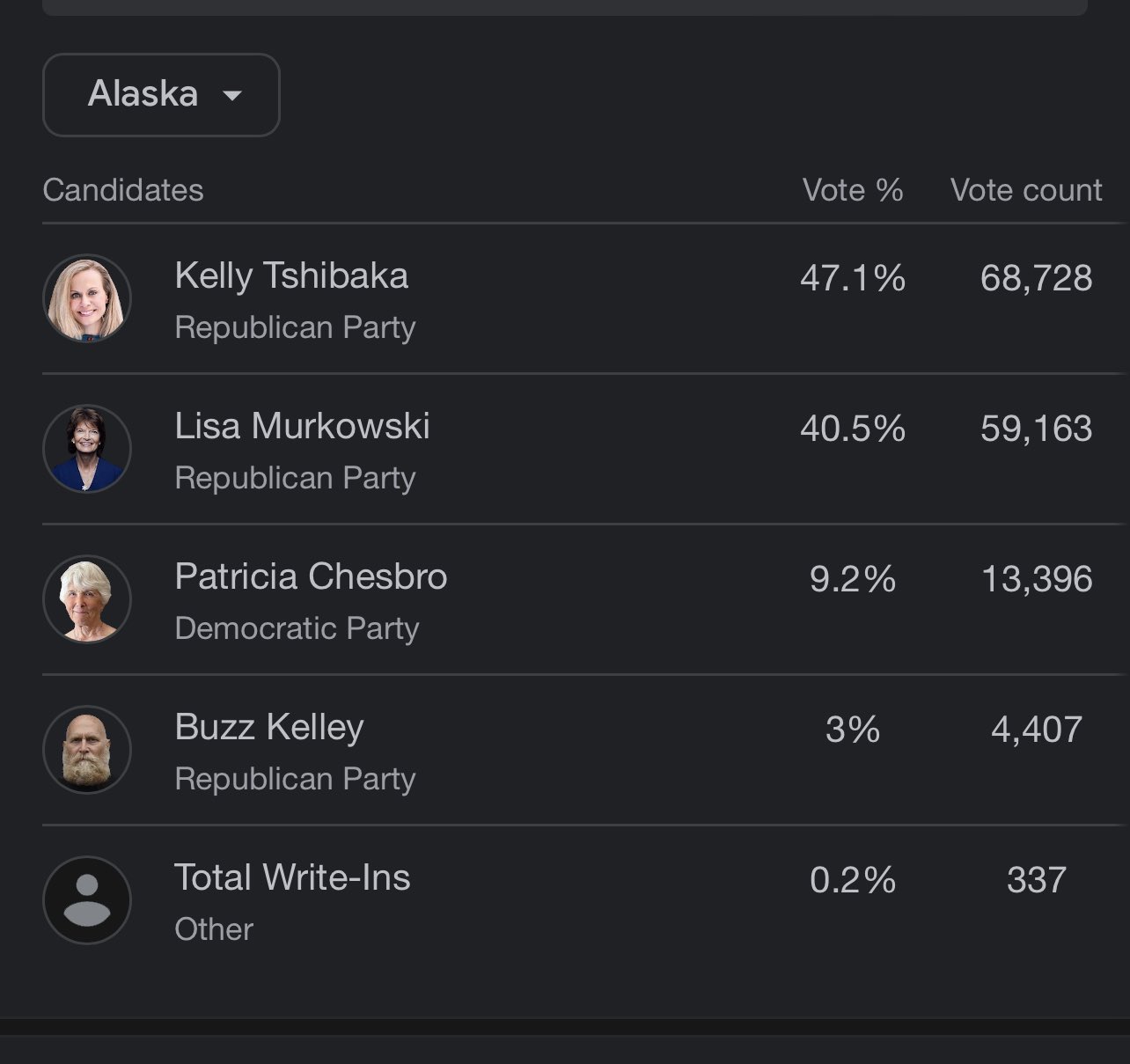
Task: Click the Vote % column header
Action: [x=853, y=190]
